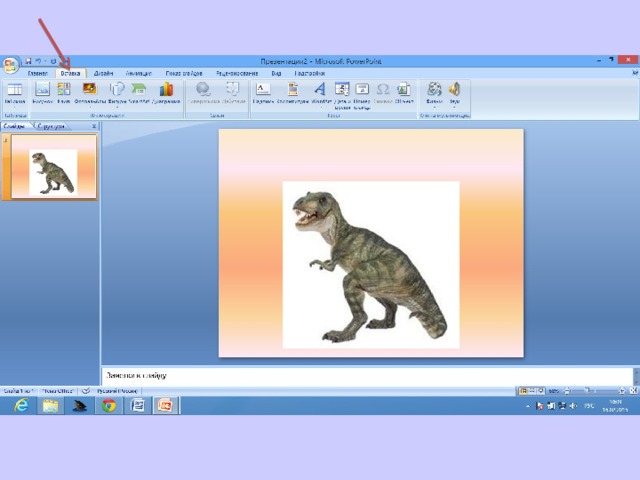Insert a sound (Звук)
Screen dimensions: 640x480
454,94
